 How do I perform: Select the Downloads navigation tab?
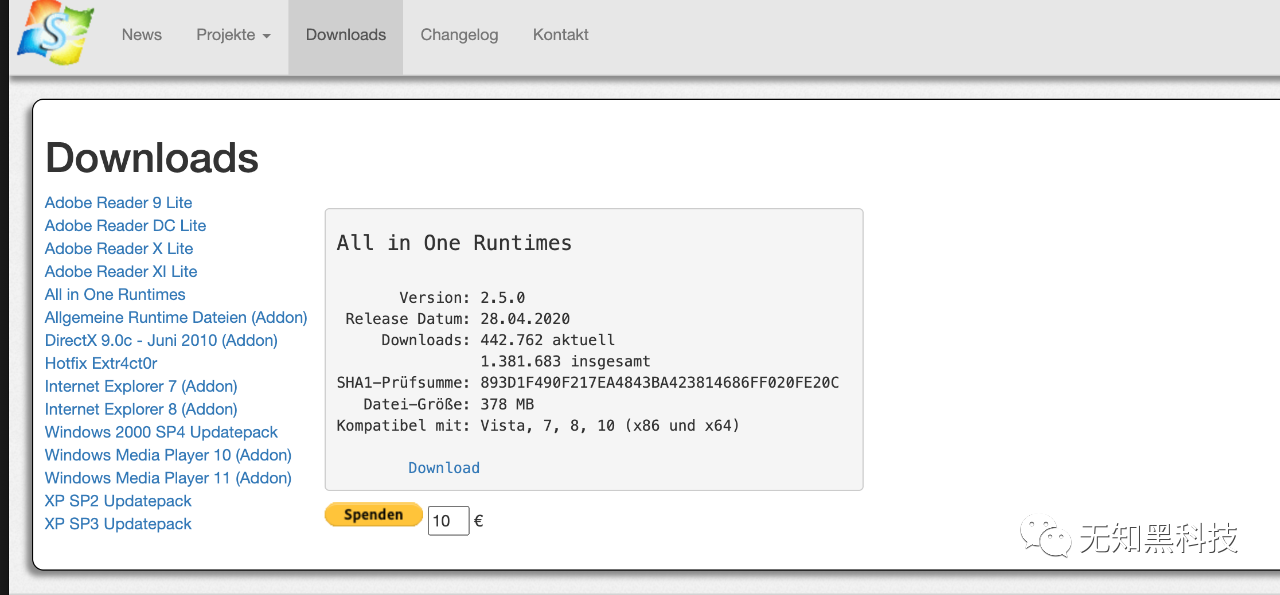point(346,35)
